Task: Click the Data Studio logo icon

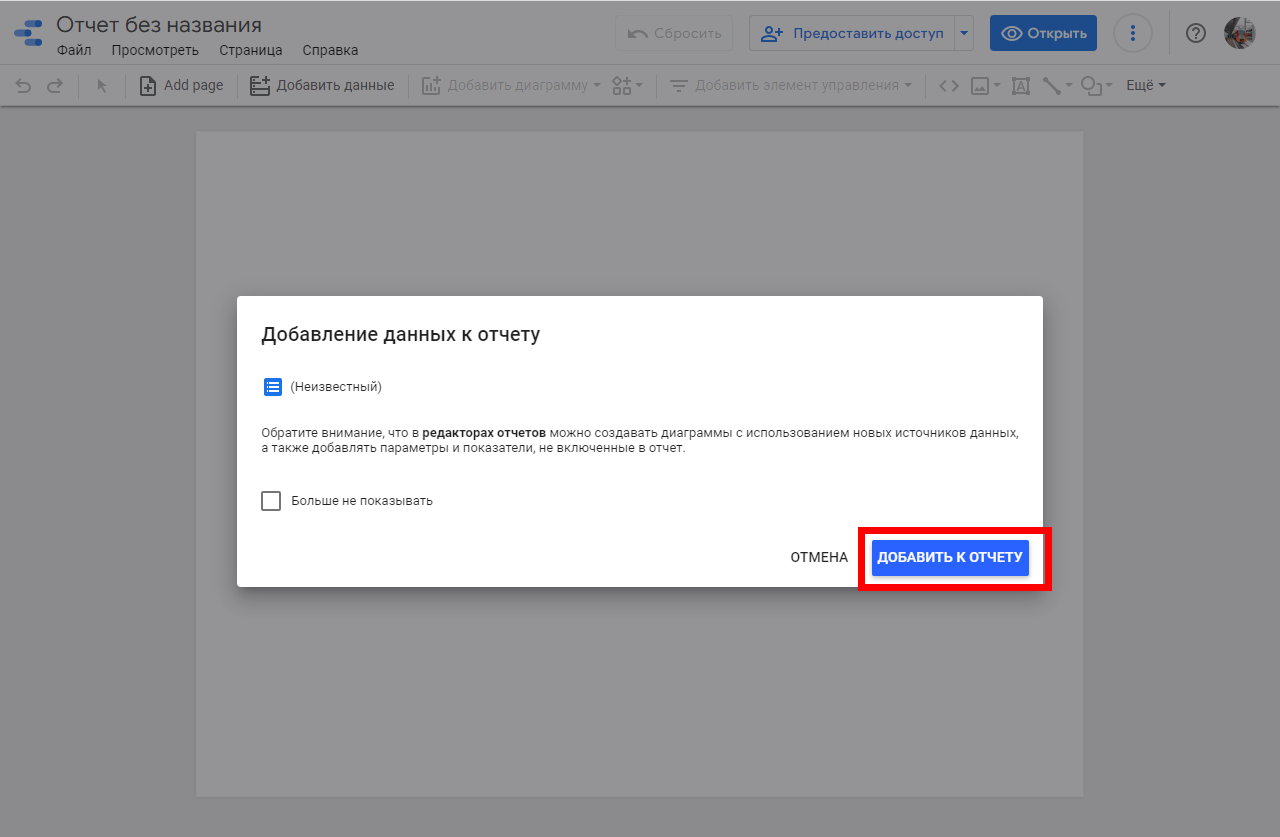Action: pyautogui.click(x=28, y=33)
